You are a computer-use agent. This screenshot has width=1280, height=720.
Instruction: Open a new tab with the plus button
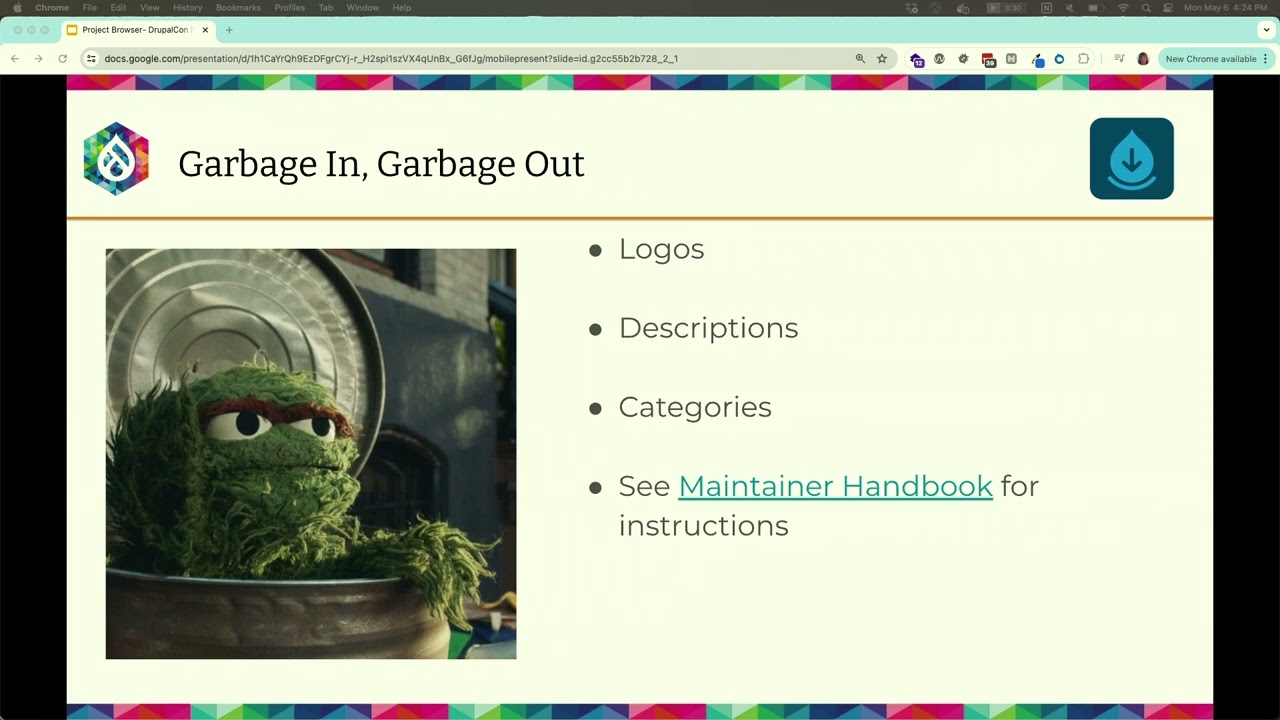point(229,30)
